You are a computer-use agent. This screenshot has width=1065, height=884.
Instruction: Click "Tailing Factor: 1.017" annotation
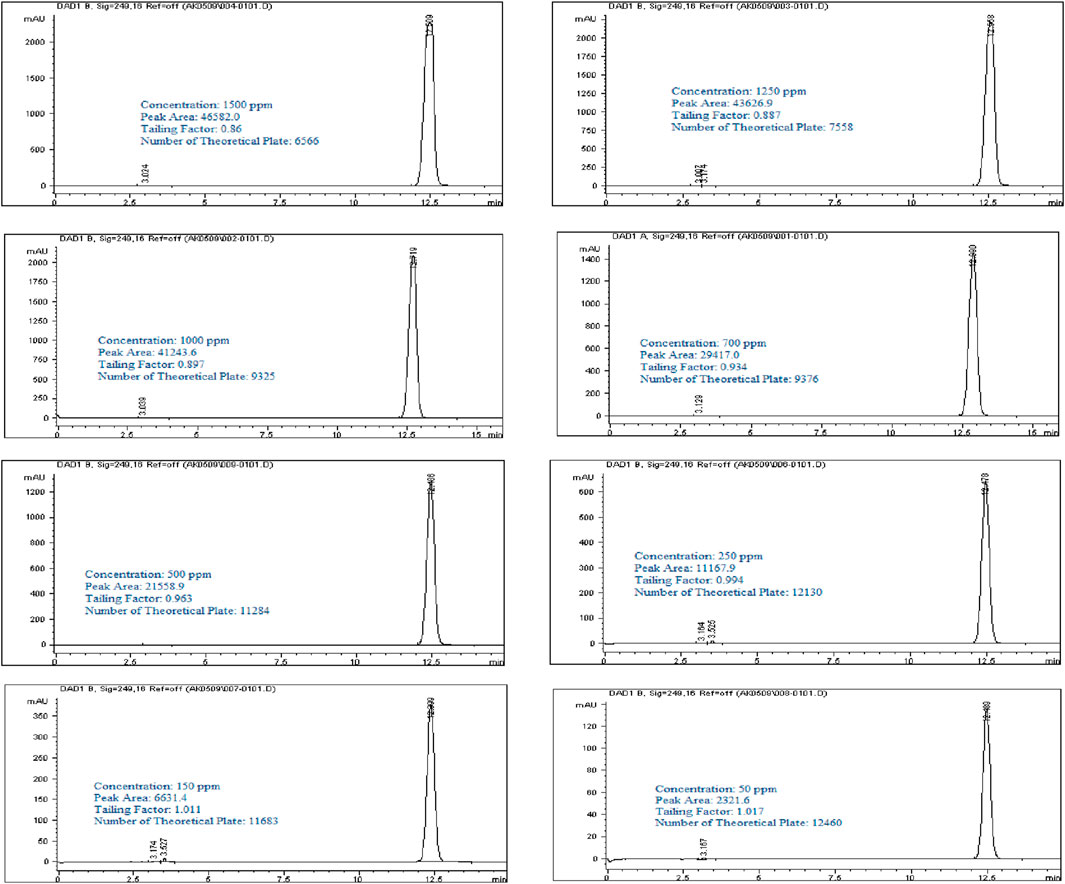coord(709,811)
